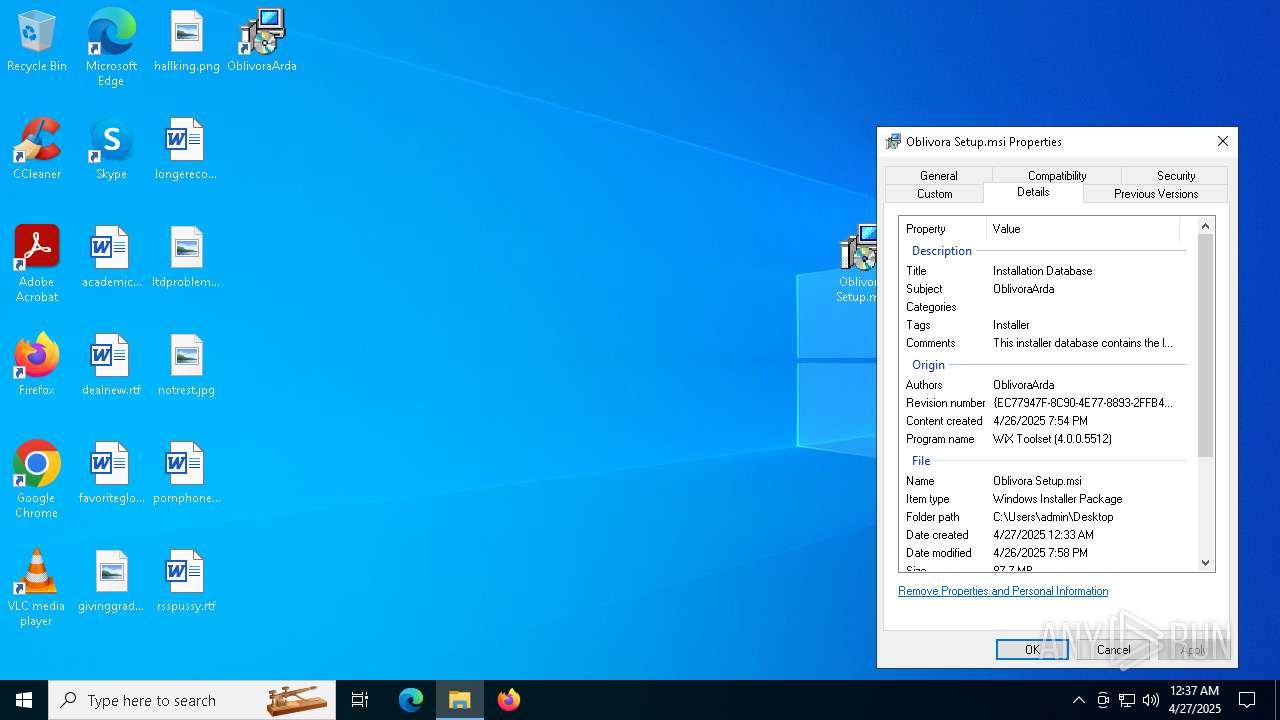Switch to the Security tab
The width and height of the screenshot is (1280, 720).
(x=1176, y=175)
